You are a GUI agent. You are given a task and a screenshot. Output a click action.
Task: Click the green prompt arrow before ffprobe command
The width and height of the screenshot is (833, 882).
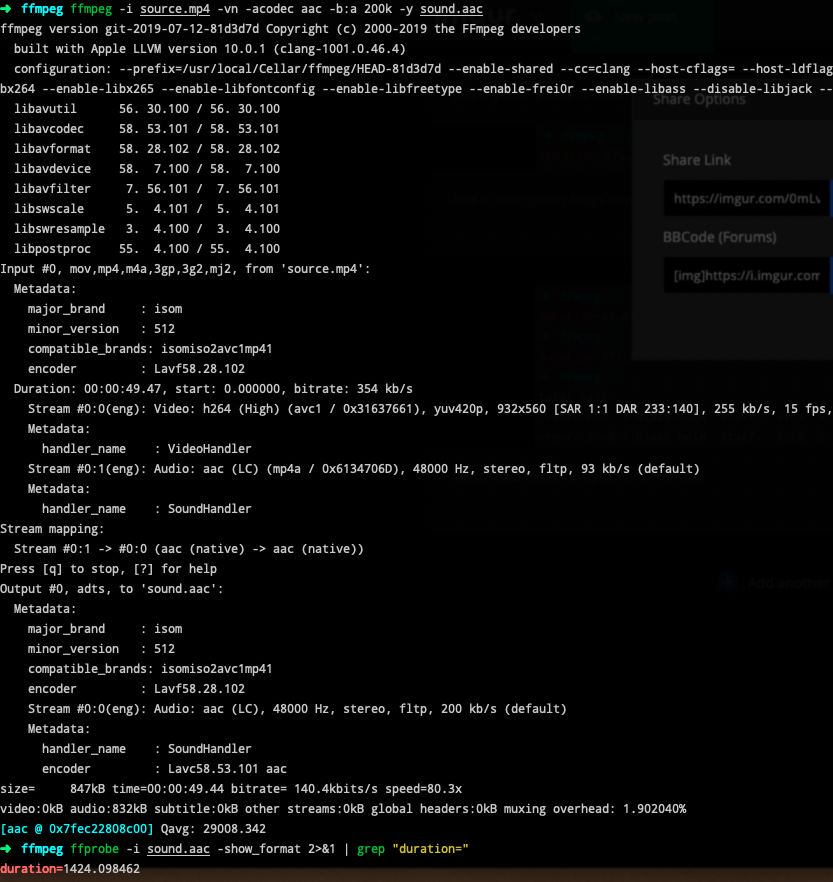tap(6, 848)
